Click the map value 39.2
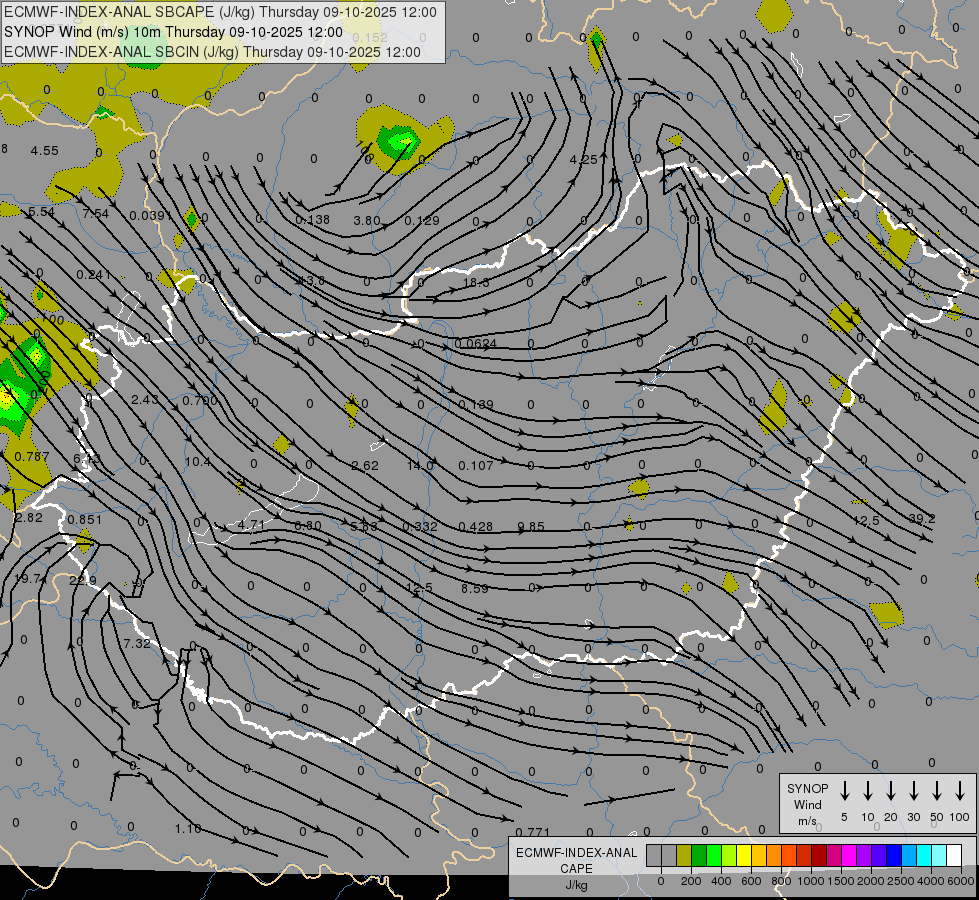This screenshot has height=900, width=979. click(922, 518)
